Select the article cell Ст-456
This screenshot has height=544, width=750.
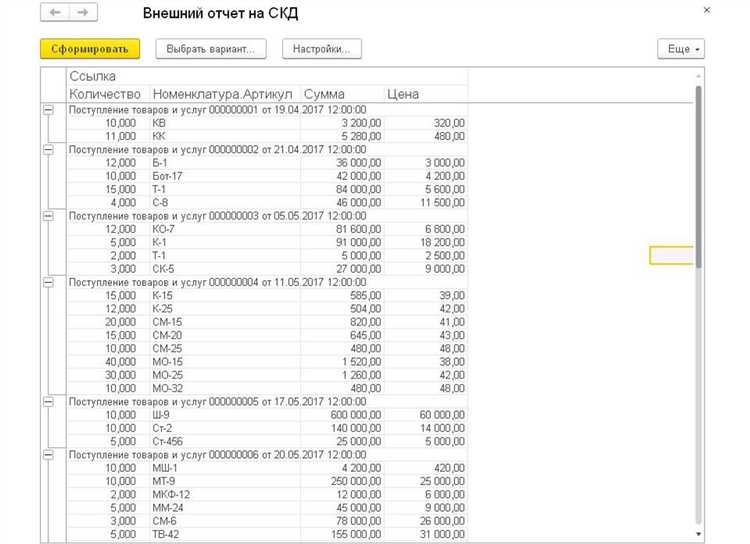pyautogui.click(x=225, y=442)
